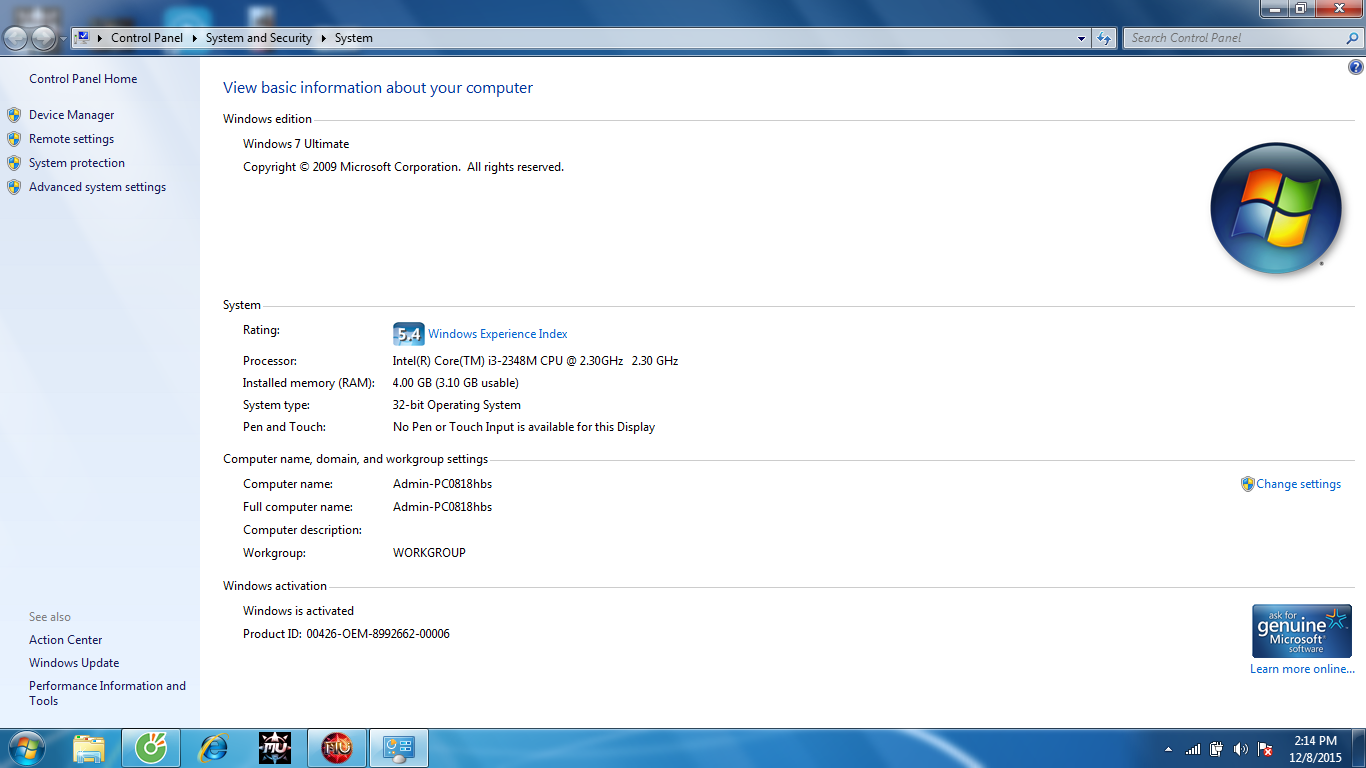Open the red round game taskbar icon
1366x768 pixels.
(337, 748)
